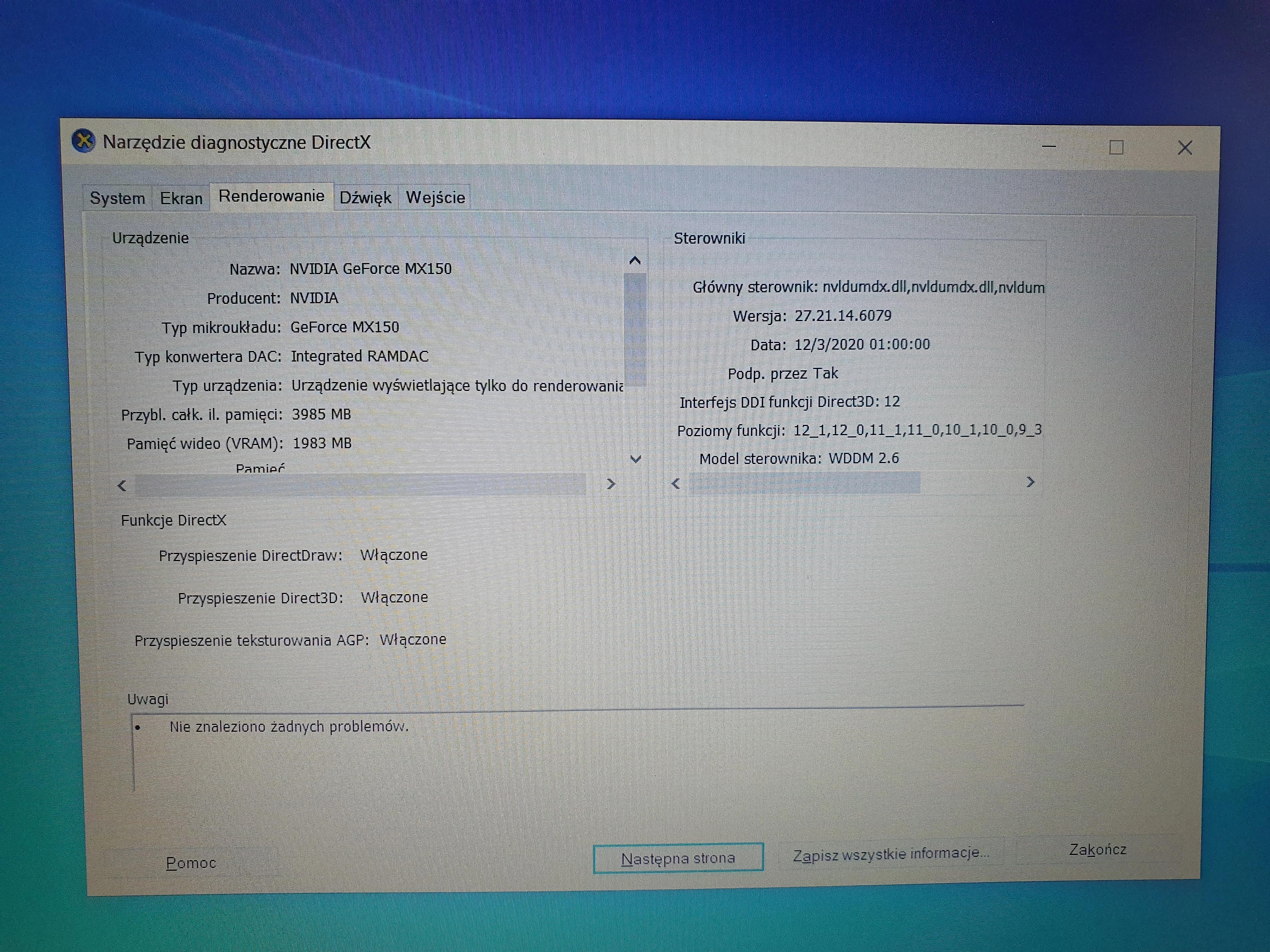Close the DirectX diagnostic window
This screenshot has width=1270, height=952.
tap(1184, 148)
